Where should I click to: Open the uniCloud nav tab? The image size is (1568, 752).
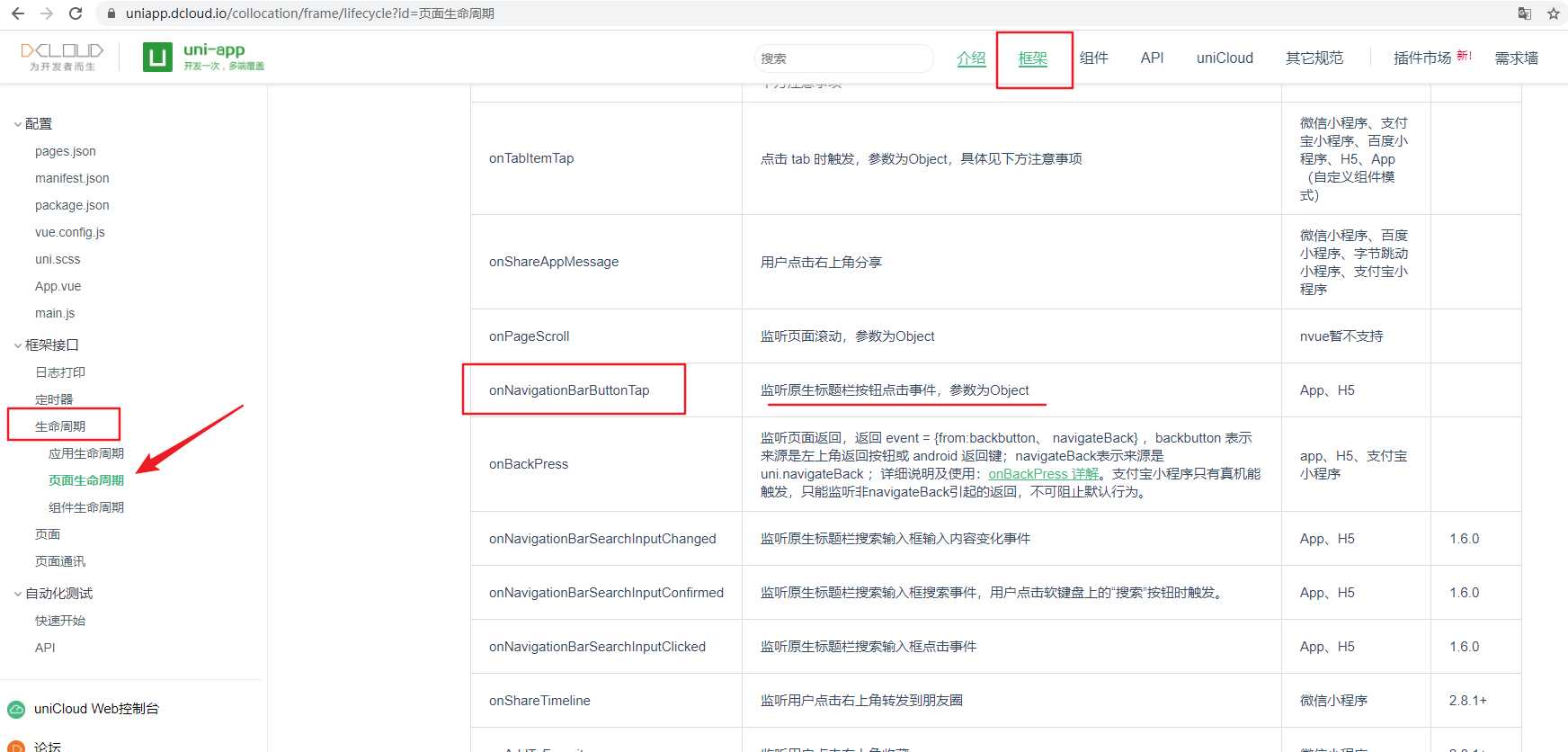pos(1225,58)
